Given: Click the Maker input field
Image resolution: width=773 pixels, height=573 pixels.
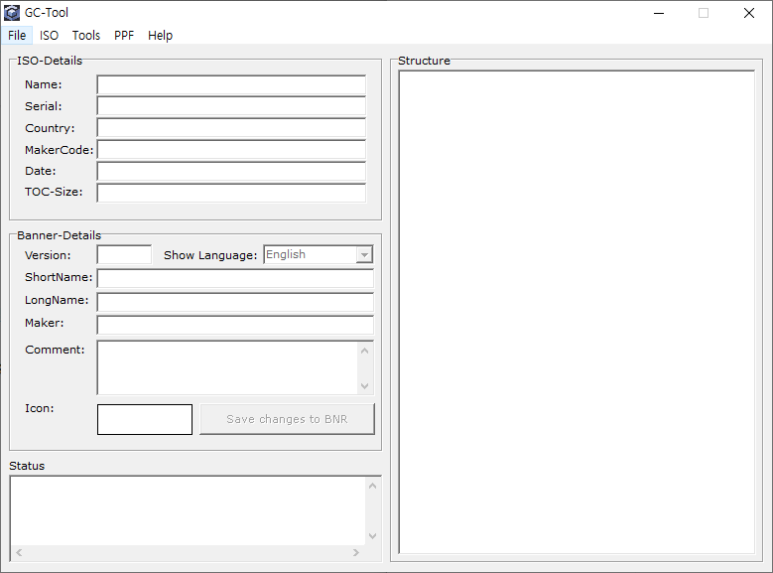Looking at the screenshot, I should pos(235,325).
